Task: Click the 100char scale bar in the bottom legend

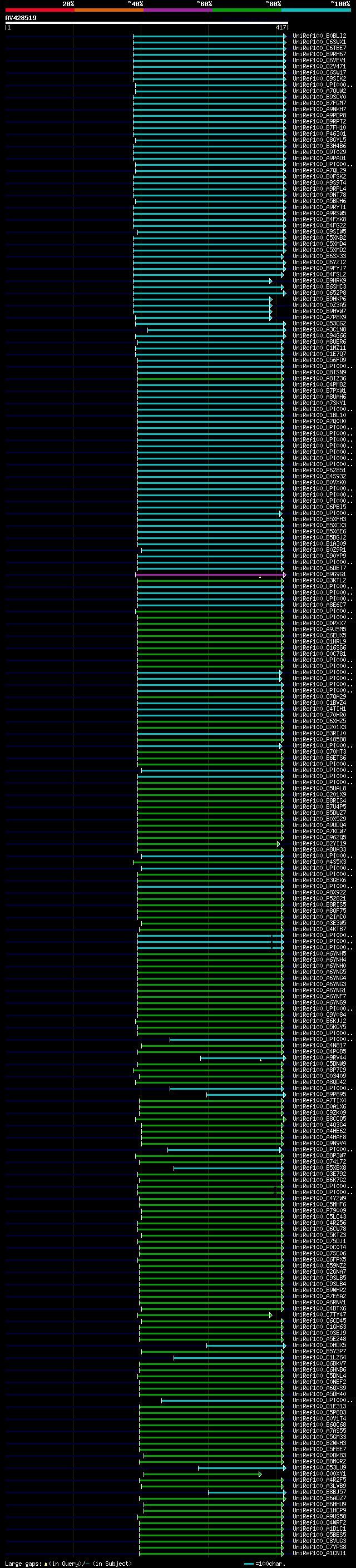Action: (249, 1564)
